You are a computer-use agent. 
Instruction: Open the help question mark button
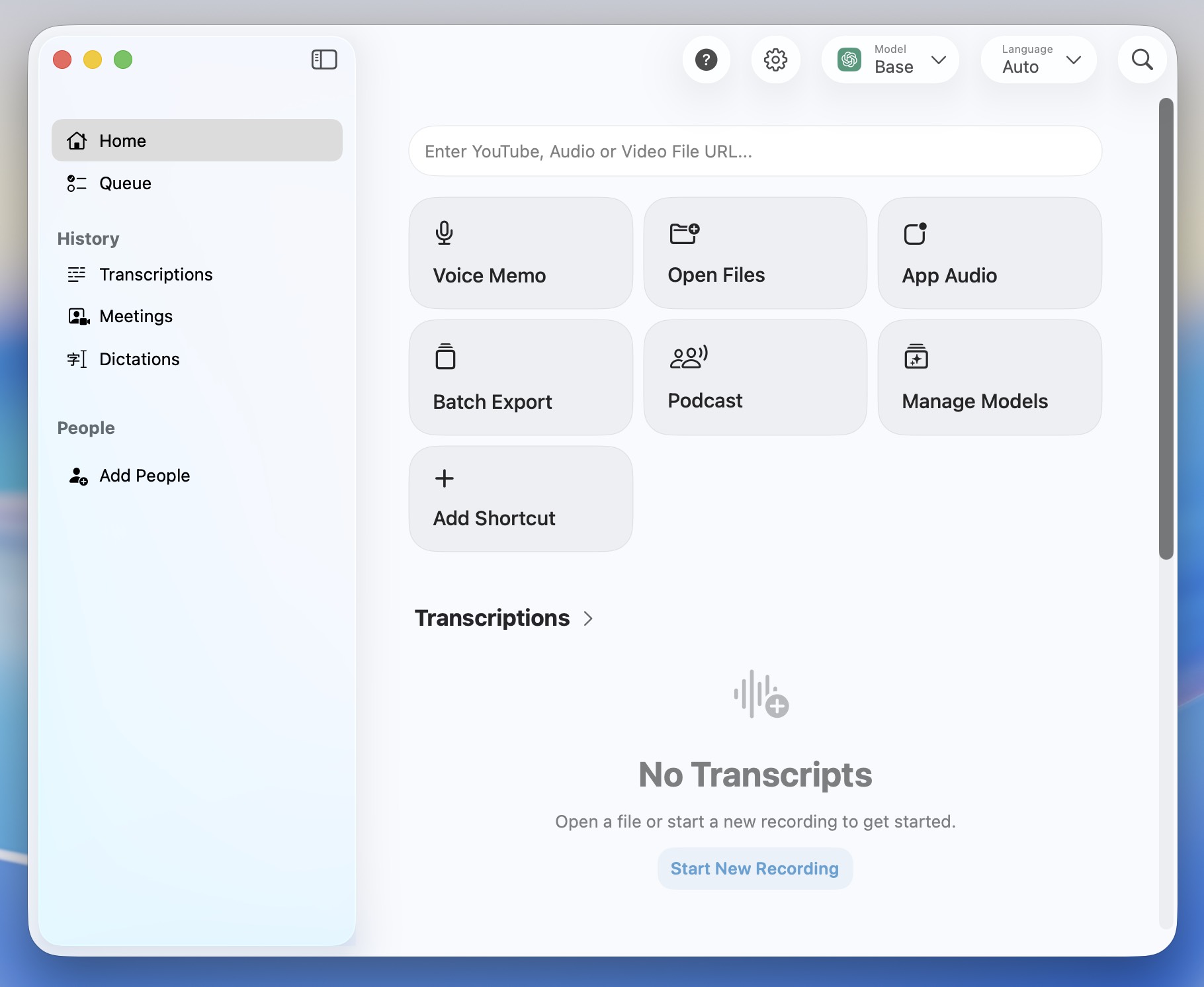pos(706,60)
